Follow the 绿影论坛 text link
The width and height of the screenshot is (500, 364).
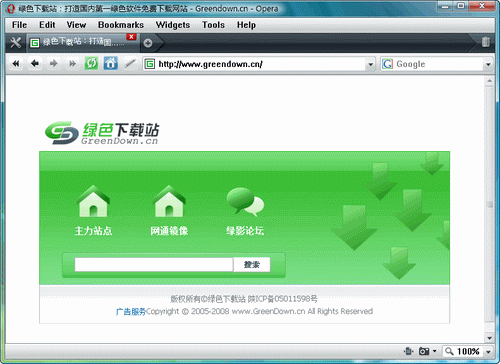(245, 231)
